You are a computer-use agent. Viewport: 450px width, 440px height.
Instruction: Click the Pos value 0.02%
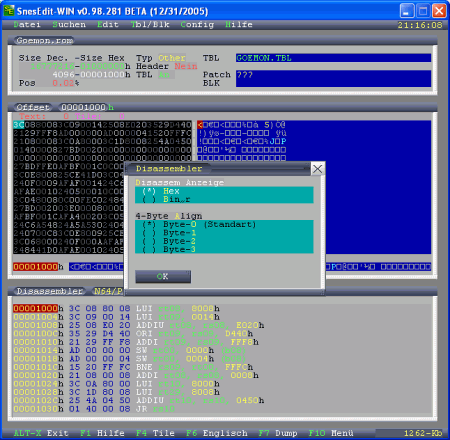tap(66, 83)
